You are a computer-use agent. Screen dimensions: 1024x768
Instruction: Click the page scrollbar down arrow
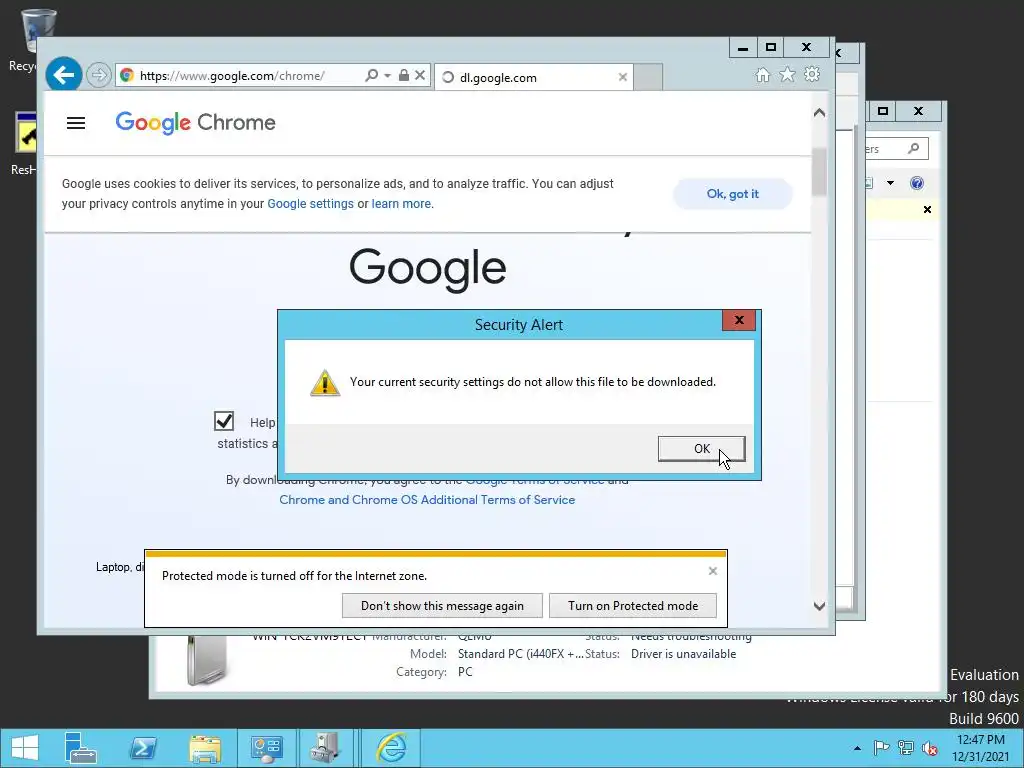pyautogui.click(x=819, y=606)
